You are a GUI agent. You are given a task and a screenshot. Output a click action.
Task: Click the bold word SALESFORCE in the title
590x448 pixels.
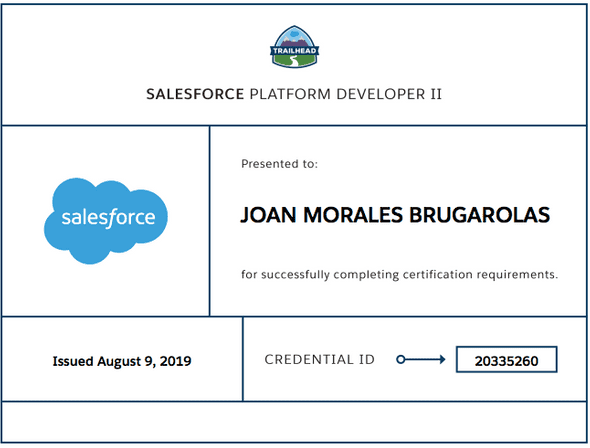click(x=195, y=94)
